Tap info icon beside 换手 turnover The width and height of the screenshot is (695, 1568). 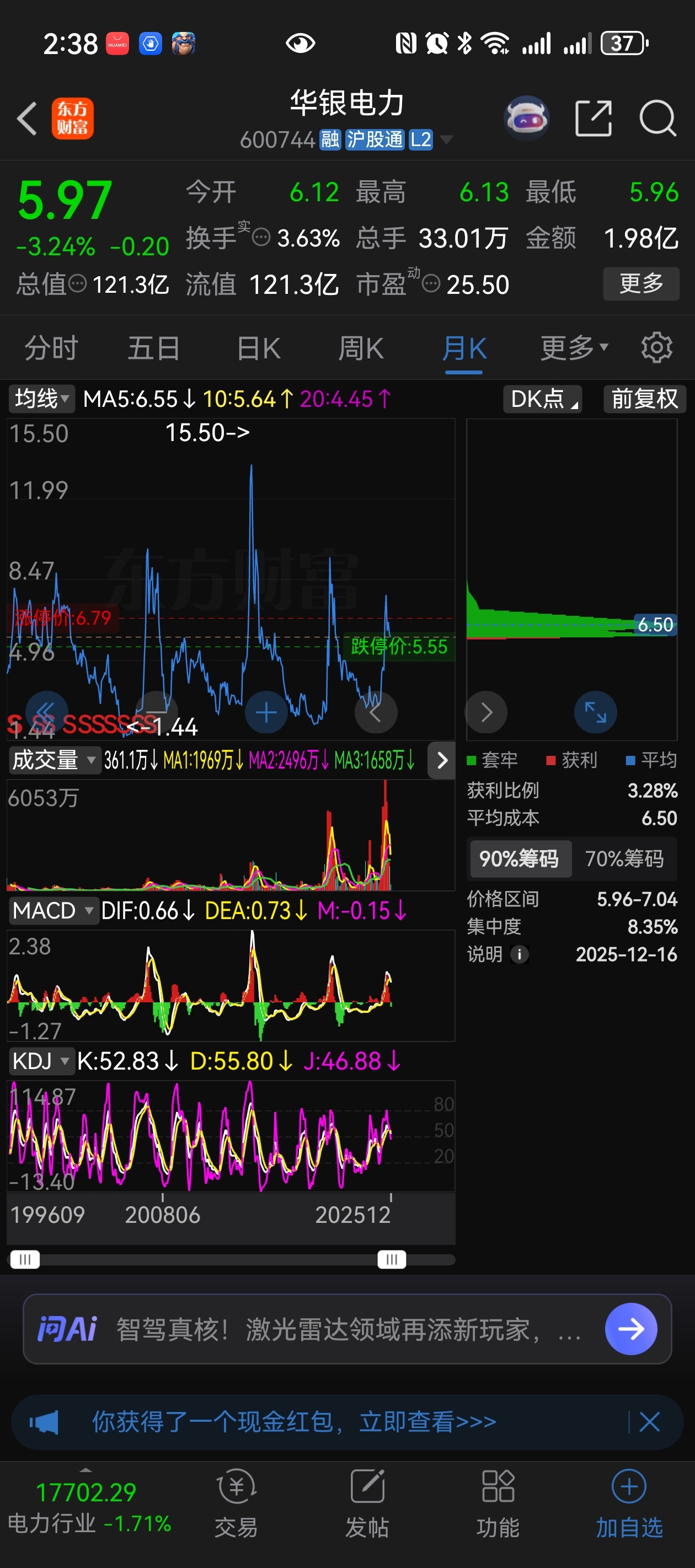[x=261, y=238]
